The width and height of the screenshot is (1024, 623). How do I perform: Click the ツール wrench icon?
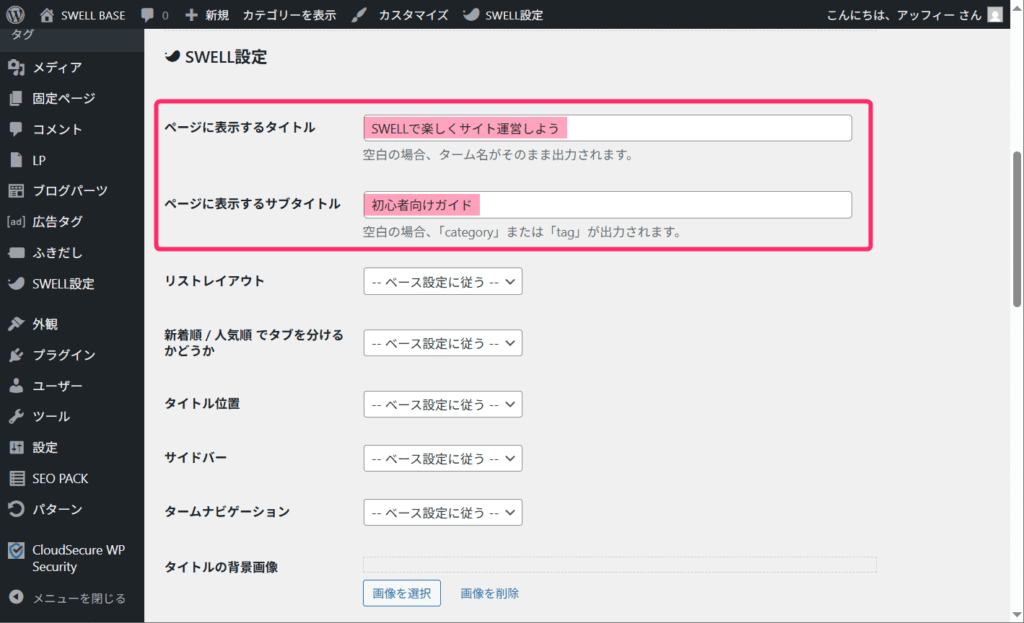point(16,416)
